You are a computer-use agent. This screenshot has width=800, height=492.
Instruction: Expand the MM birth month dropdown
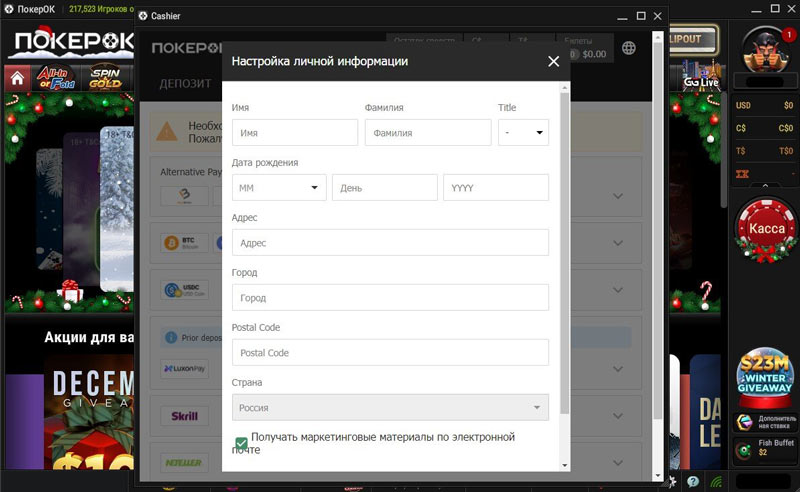click(x=279, y=187)
